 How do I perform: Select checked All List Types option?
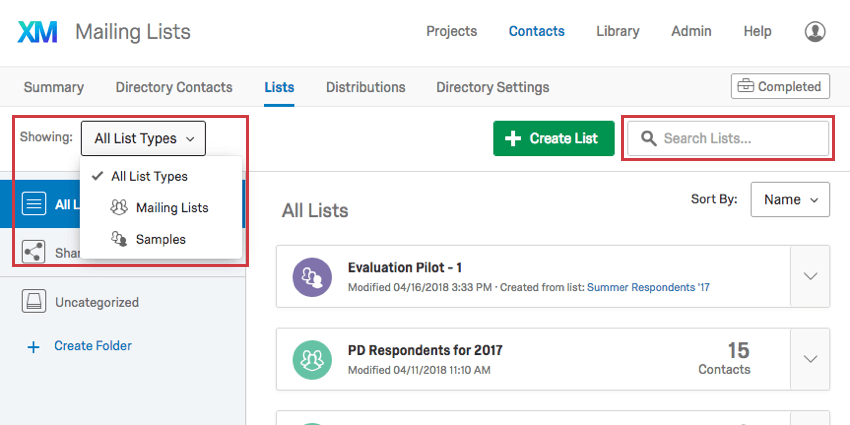161,176
